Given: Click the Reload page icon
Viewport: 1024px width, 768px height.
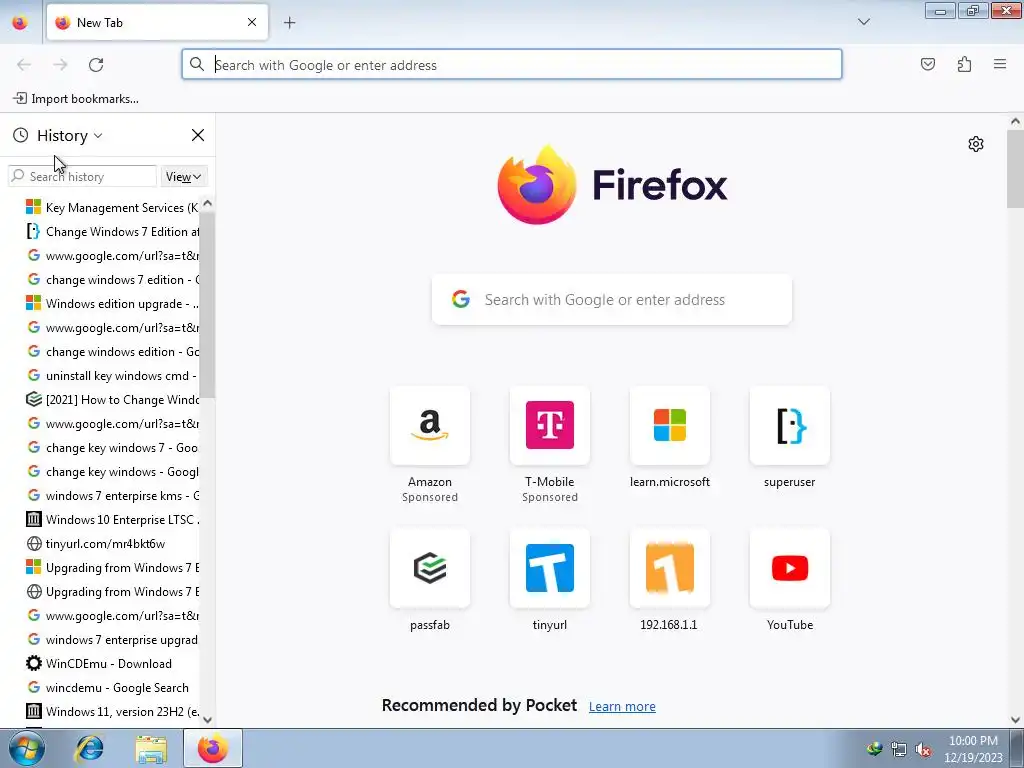Looking at the screenshot, I should tap(96, 65).
